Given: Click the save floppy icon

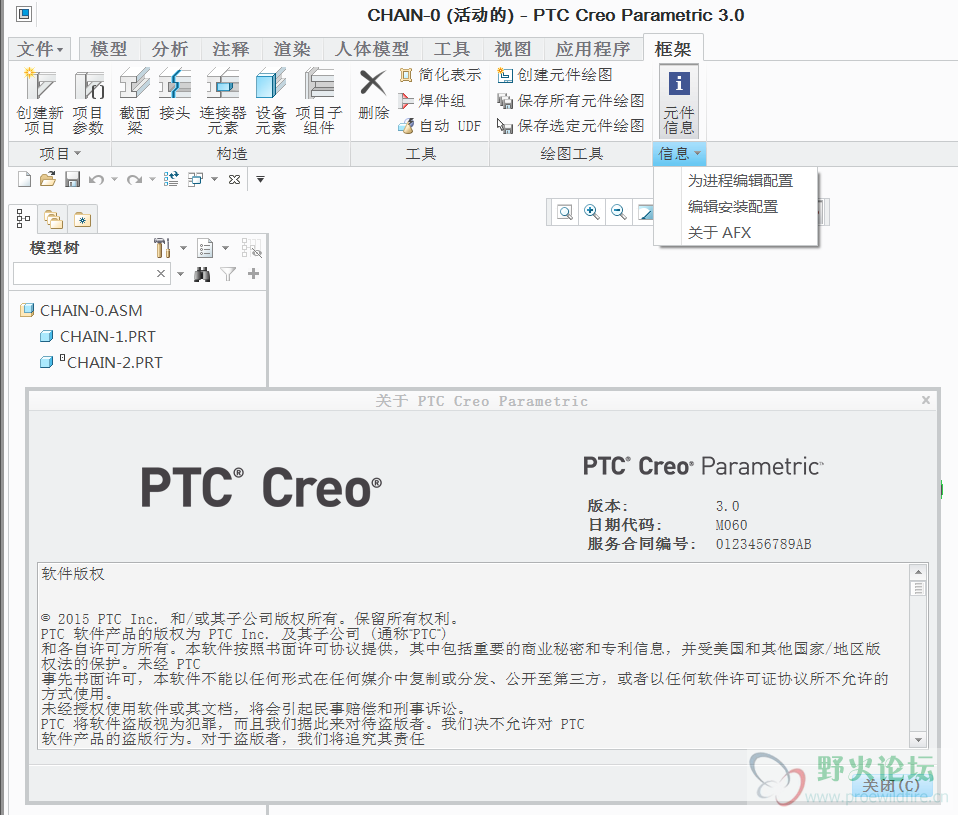Looking at the screenshot, I should coord(73,179).
